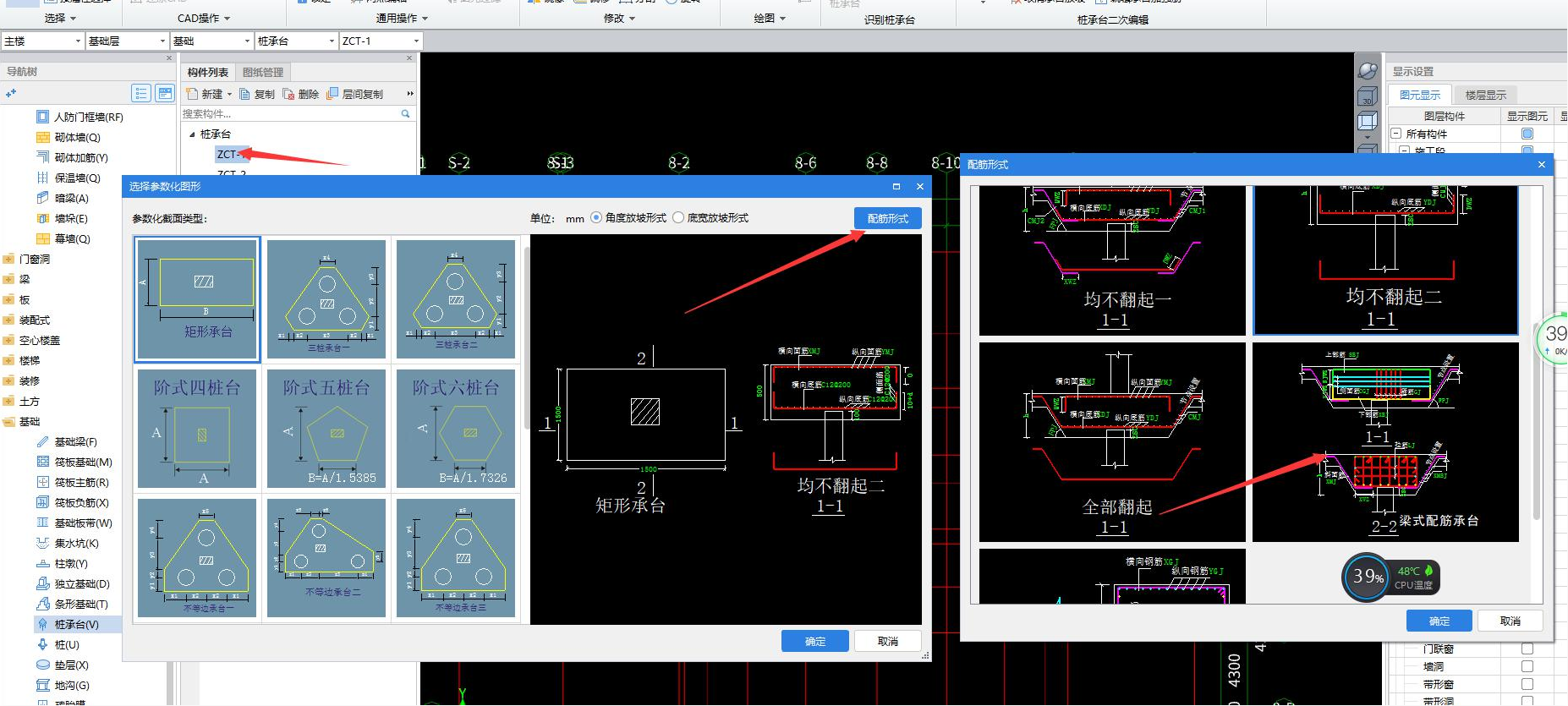Viewport: 1568px width, 706px height.
Task: Open the ZCT-1 component dropdown
Action: 417,41
